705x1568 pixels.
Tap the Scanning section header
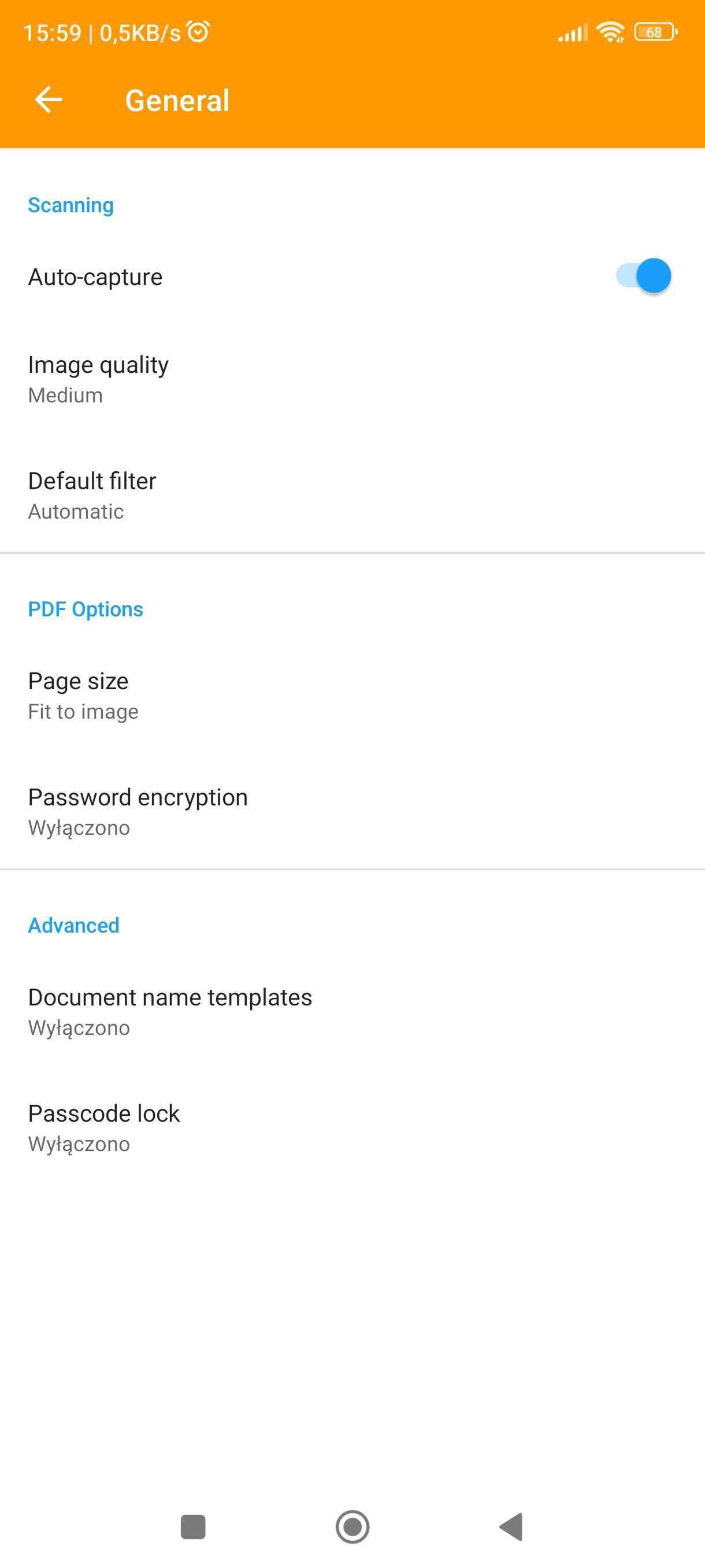pos(70,205)
